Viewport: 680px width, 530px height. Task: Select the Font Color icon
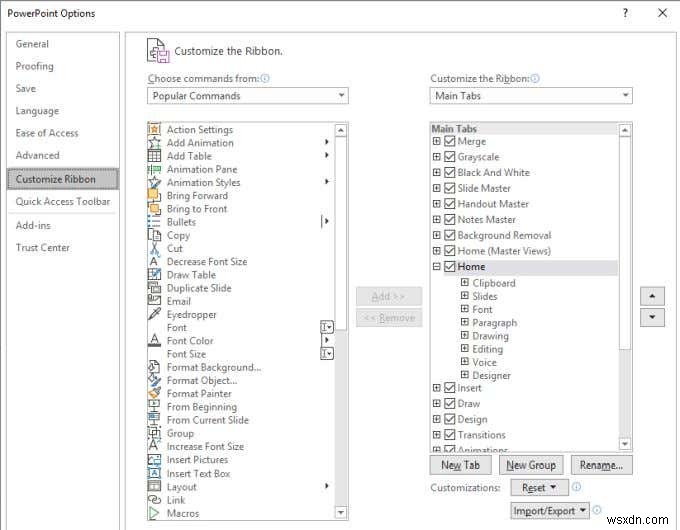click(154, 340)
